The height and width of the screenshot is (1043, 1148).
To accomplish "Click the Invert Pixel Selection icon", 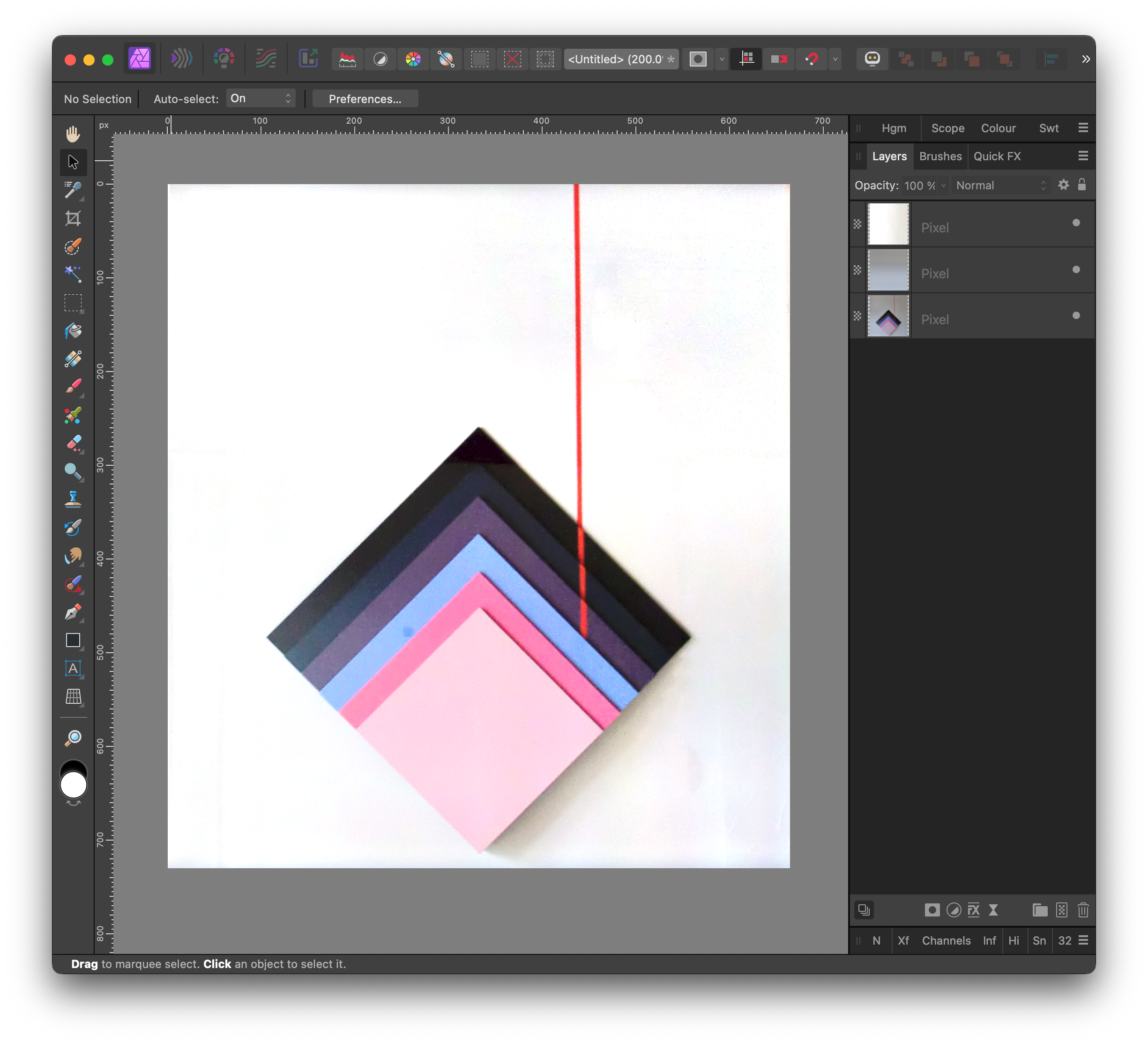I will pos(545,59).
